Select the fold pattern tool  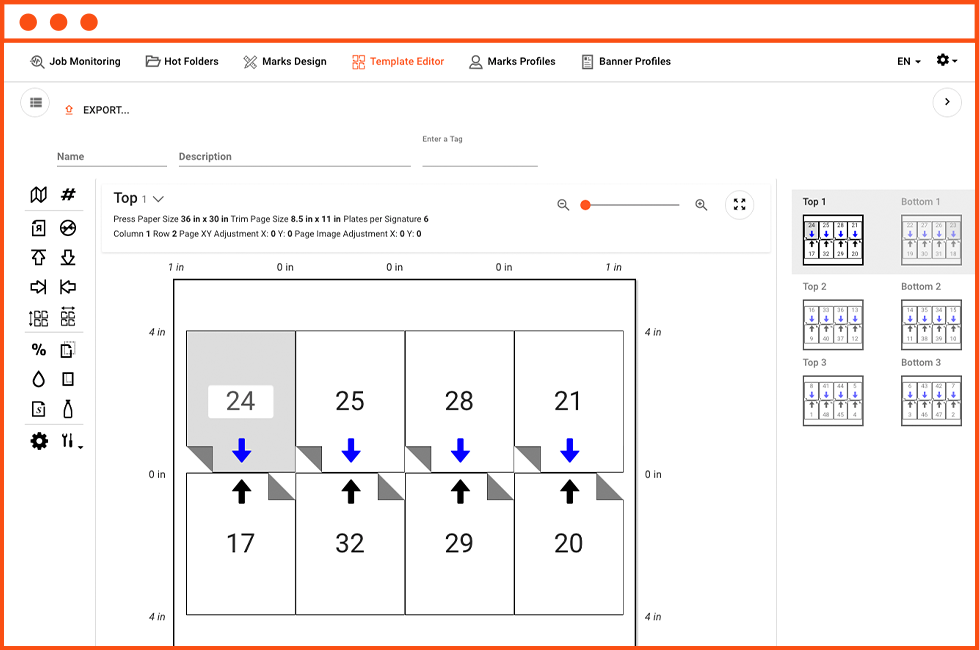(x=38, y=194)
